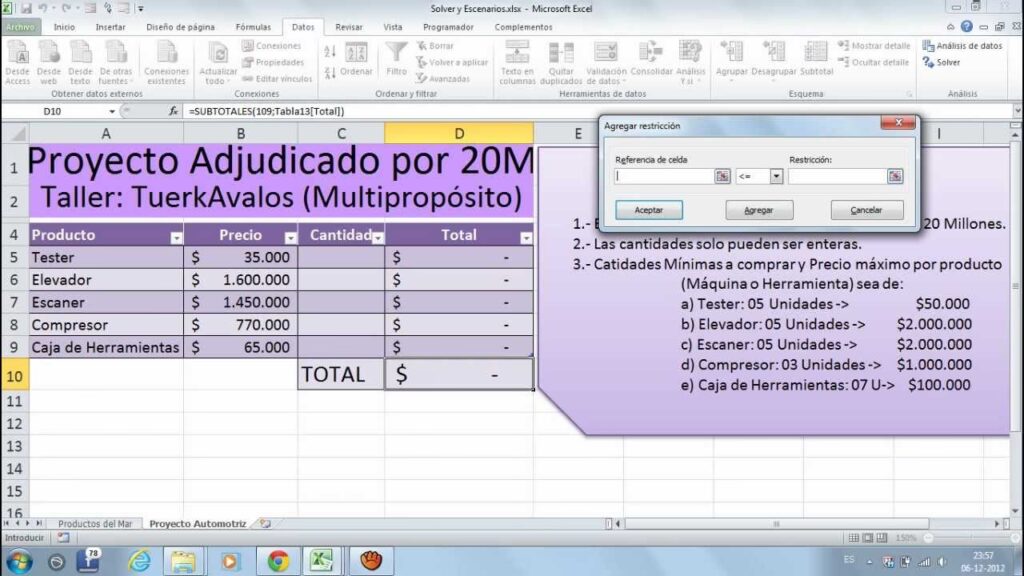Switch to the Fórmulas ribbon tab

click(252, 27)
